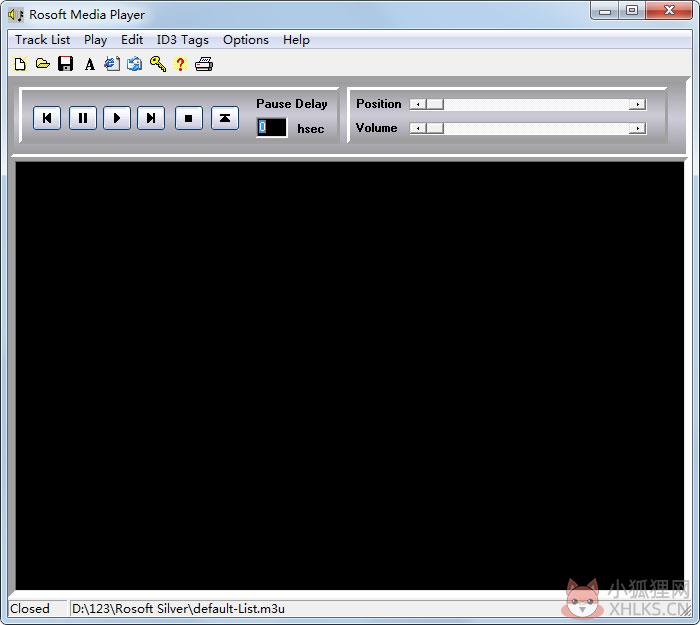Click the Position slider thumb
Viewport: 700px width, 625px height.
tap(435, 104)
